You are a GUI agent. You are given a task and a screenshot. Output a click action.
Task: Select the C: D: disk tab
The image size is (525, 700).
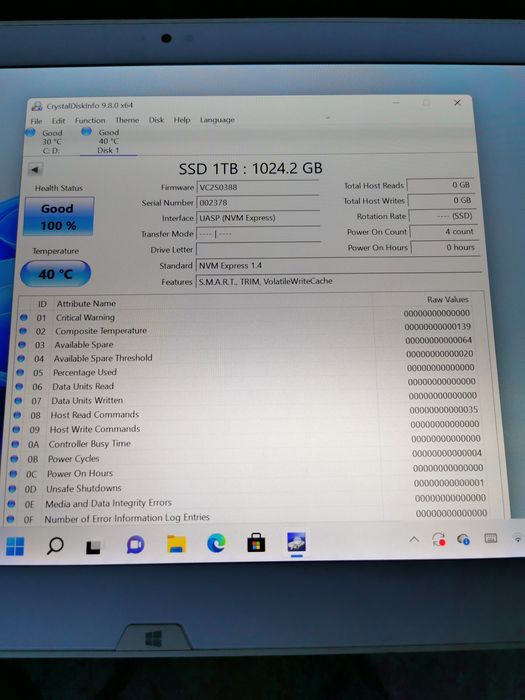click(x=45, y=141)
